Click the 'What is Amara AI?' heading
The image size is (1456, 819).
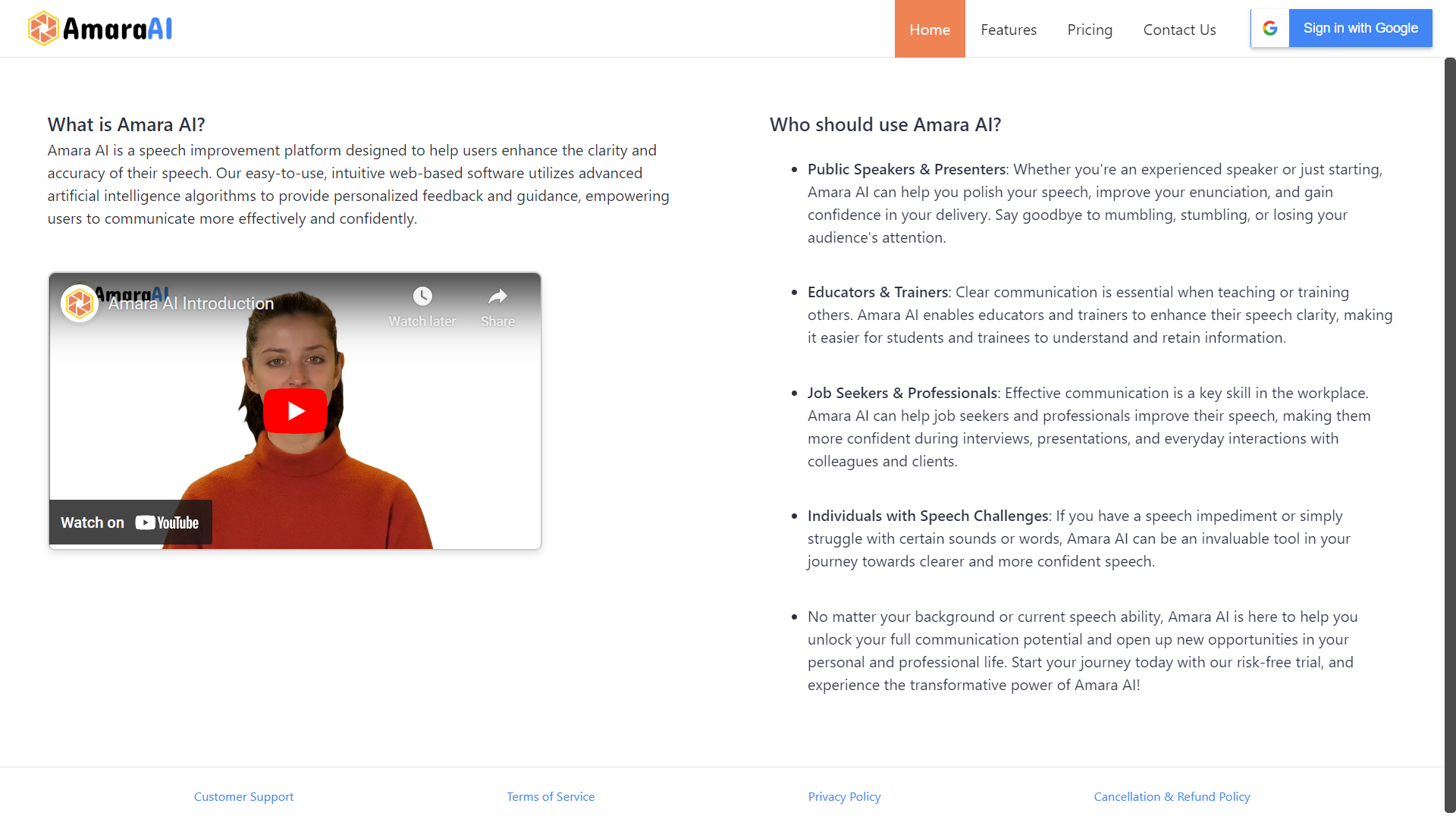pyautogui.click(x=126, y=124)
